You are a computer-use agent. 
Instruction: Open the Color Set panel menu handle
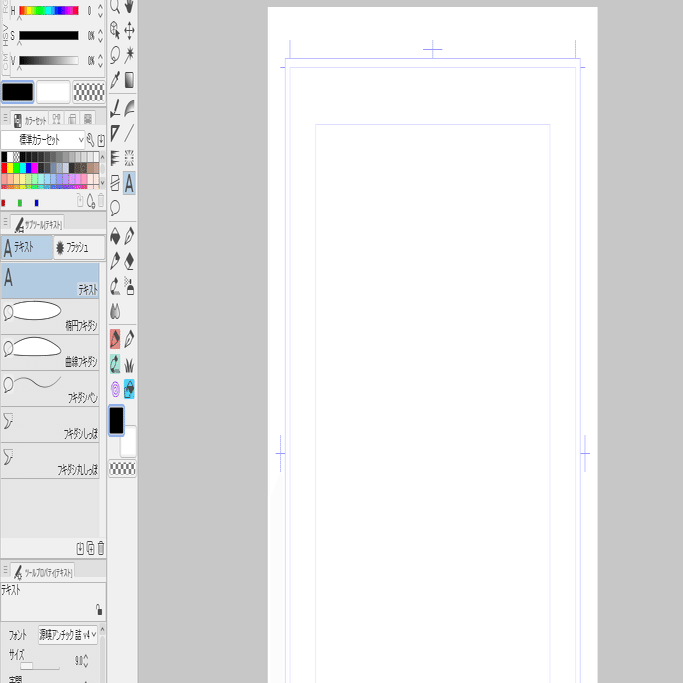coord(6,118)
